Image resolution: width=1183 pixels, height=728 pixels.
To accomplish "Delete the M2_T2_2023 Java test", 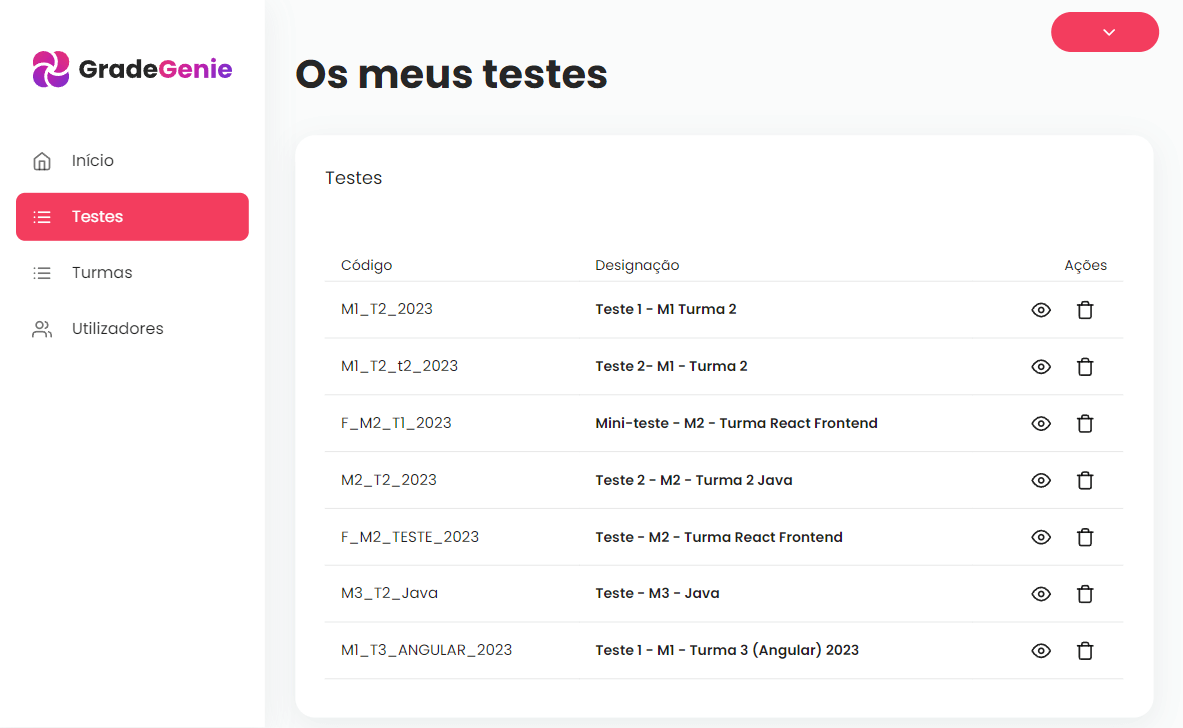I will (x=1084, y=481).
